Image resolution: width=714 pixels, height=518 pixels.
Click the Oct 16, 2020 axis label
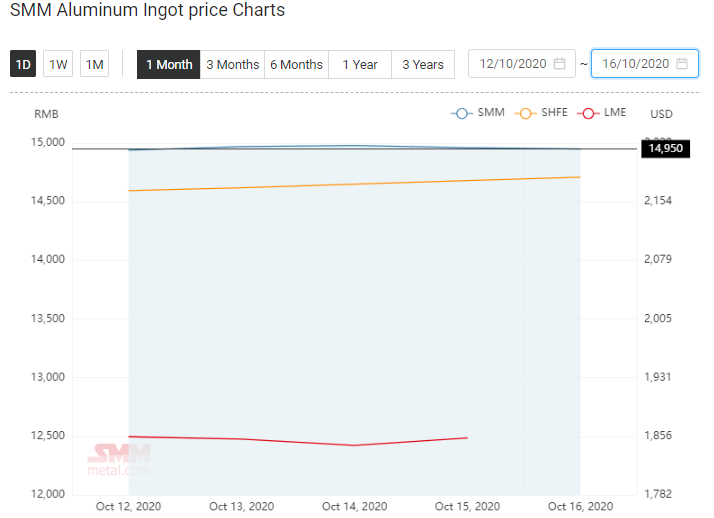[x=580, y=506]
